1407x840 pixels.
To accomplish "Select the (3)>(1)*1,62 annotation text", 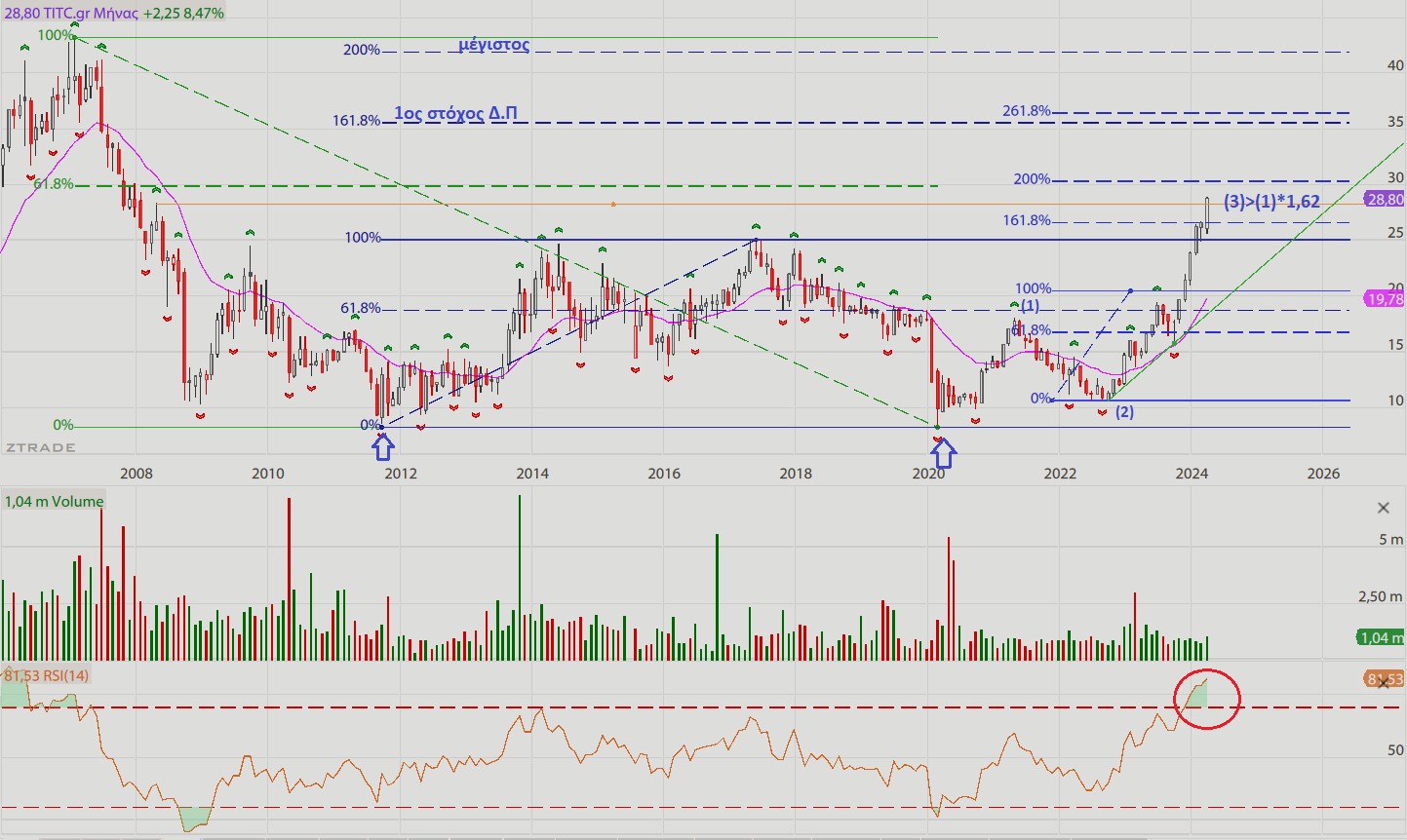I will (x=1271, y=202).
